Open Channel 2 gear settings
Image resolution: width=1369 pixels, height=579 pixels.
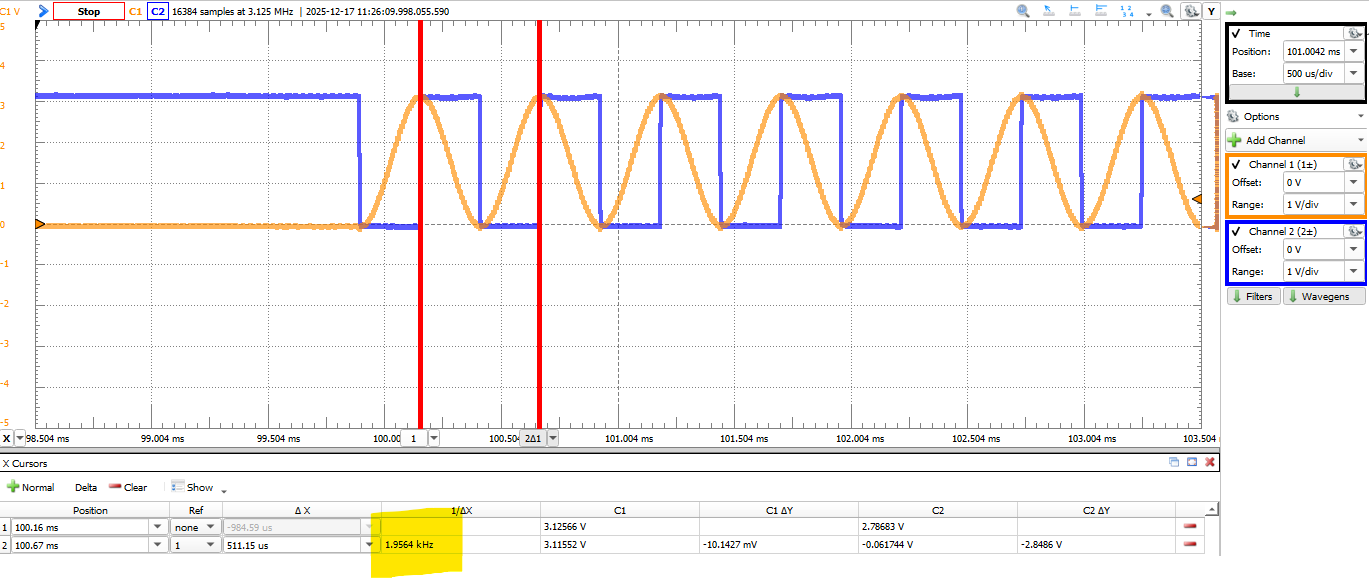[x=1353, y=231]
